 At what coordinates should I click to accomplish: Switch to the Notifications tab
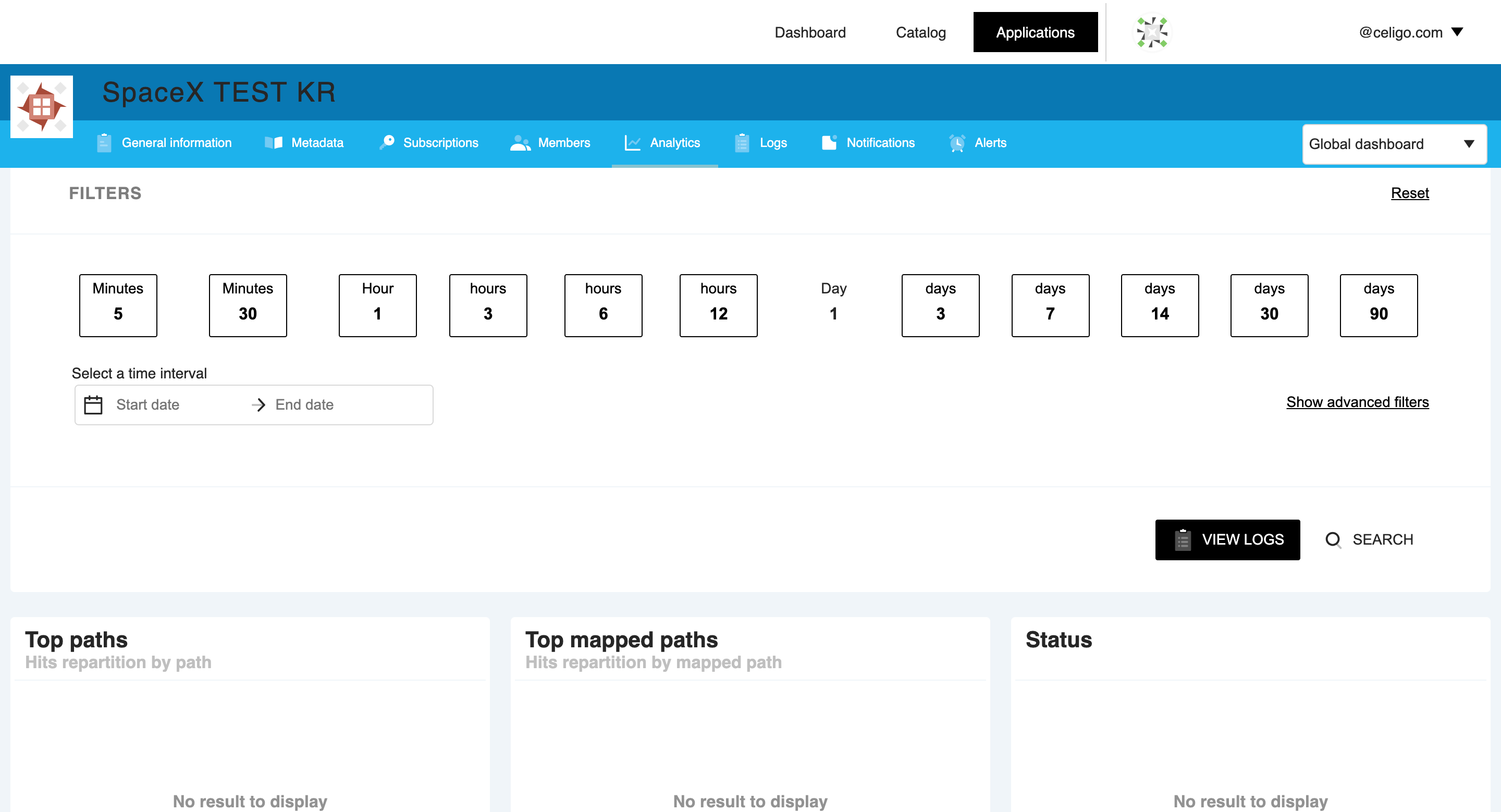pos(868,143)
